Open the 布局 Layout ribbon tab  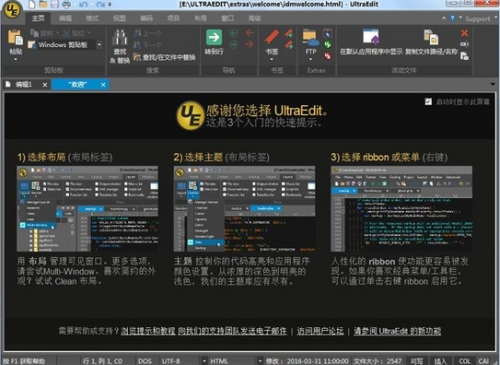[200, 18]
